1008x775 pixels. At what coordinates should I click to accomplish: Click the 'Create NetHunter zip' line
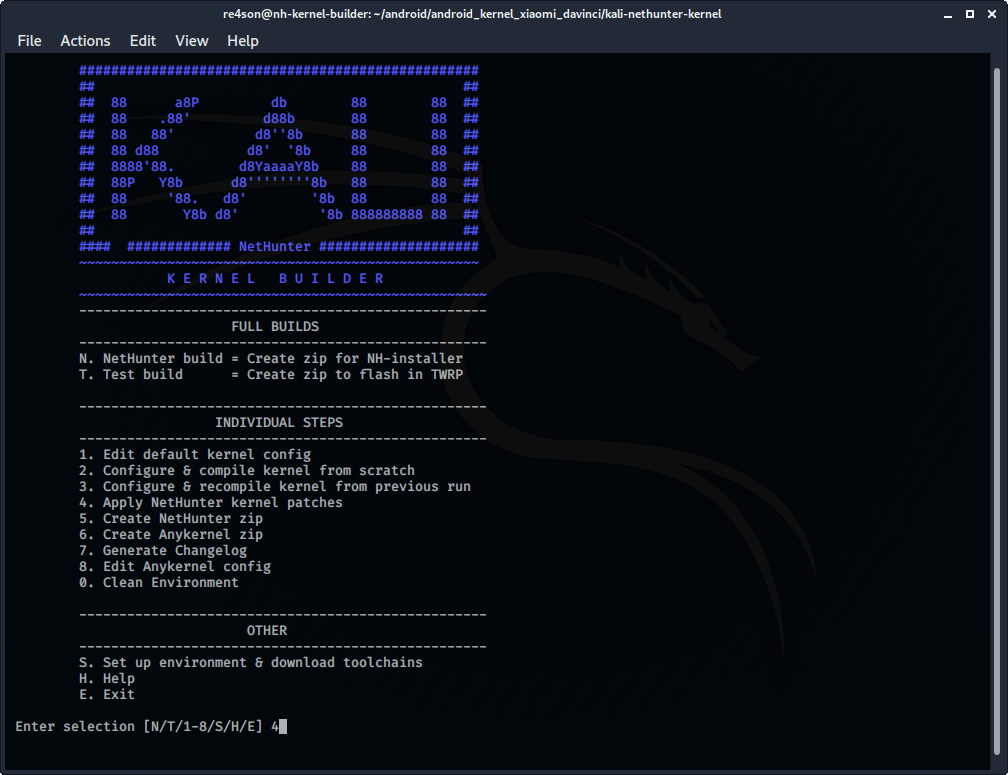click(170, 519)
